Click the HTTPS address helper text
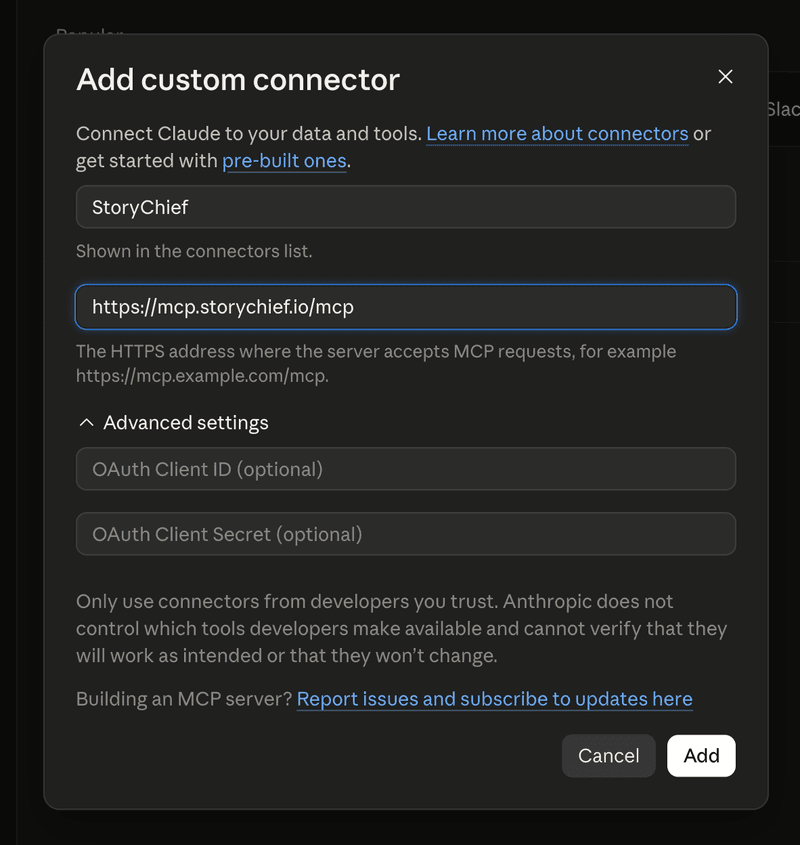The height and width of the screenshot is (845, 800). [376, 363]
